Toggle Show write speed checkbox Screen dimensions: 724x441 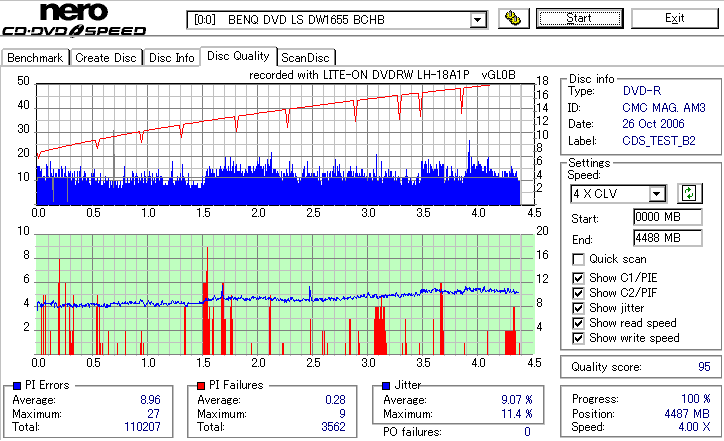(x=578, y=338)
